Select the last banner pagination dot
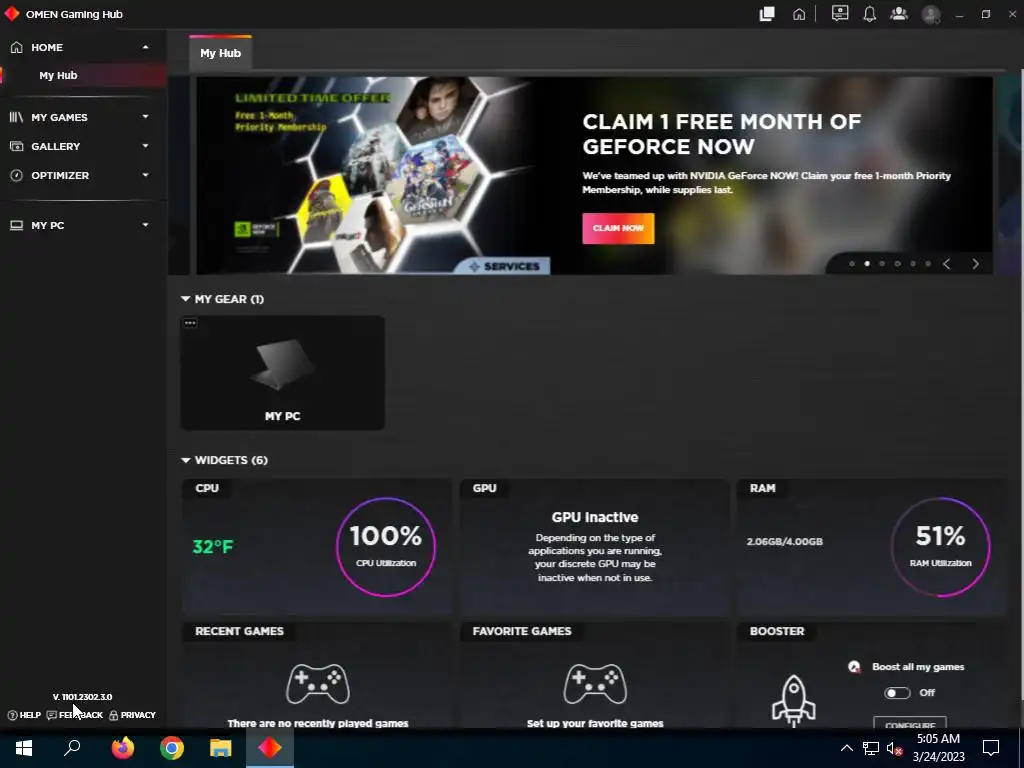Image resolution: width=1024 pixels, height=768 pixels. (x=928, y=264)
